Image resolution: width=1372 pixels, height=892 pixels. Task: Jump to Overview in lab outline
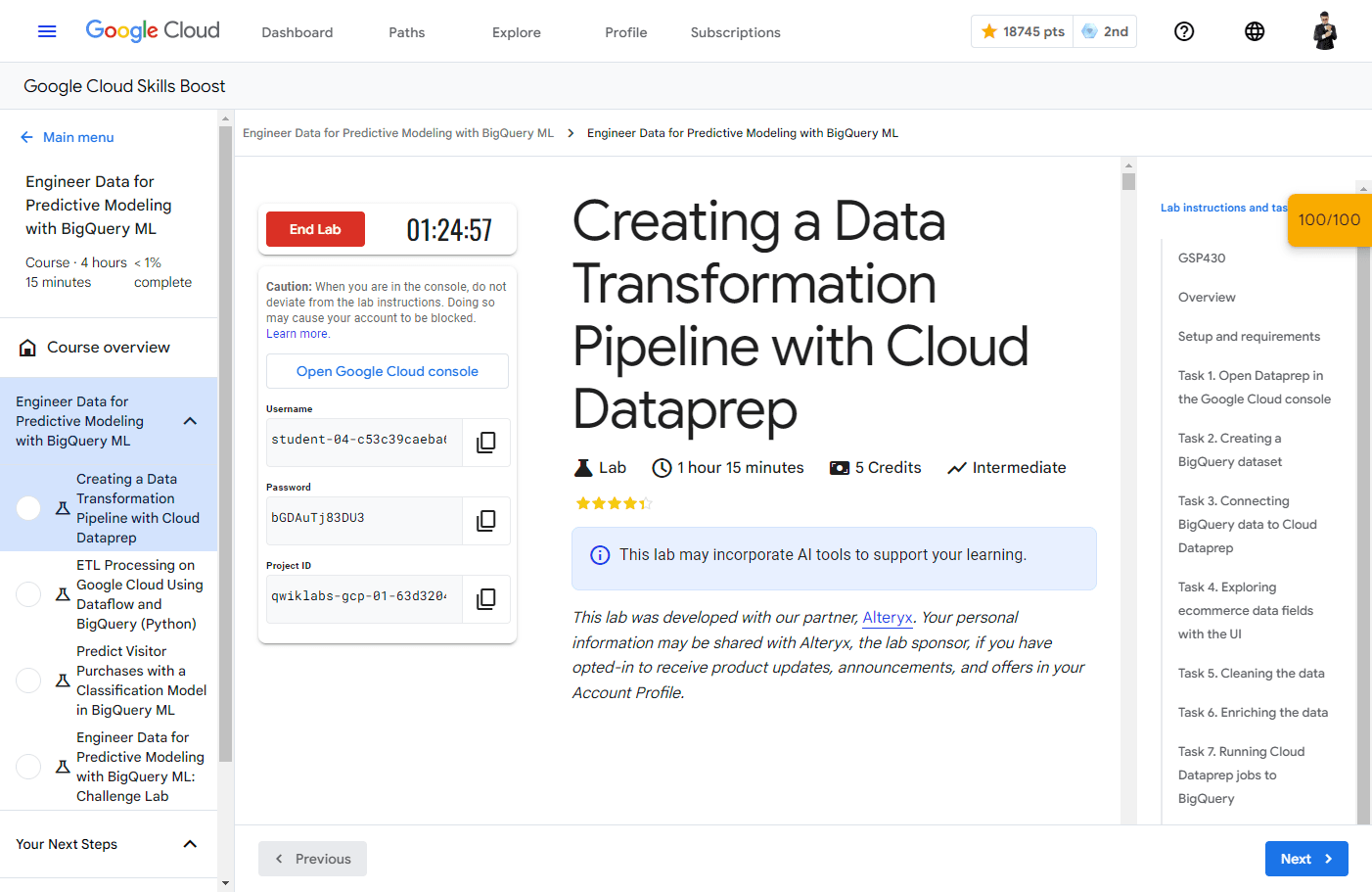tap(1207, 298)
